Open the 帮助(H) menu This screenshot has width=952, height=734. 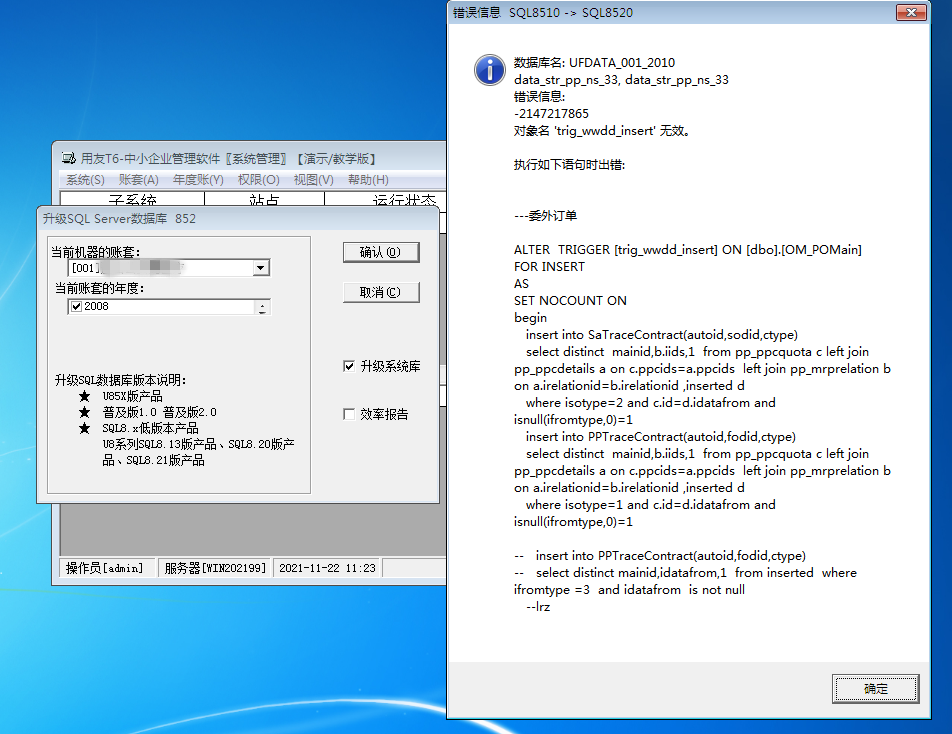click(368, 180)
